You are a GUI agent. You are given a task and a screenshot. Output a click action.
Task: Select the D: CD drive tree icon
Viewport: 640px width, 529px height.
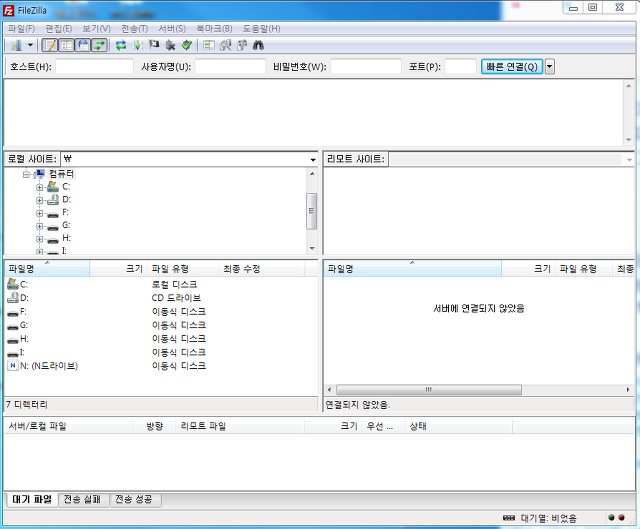[53, 200]
